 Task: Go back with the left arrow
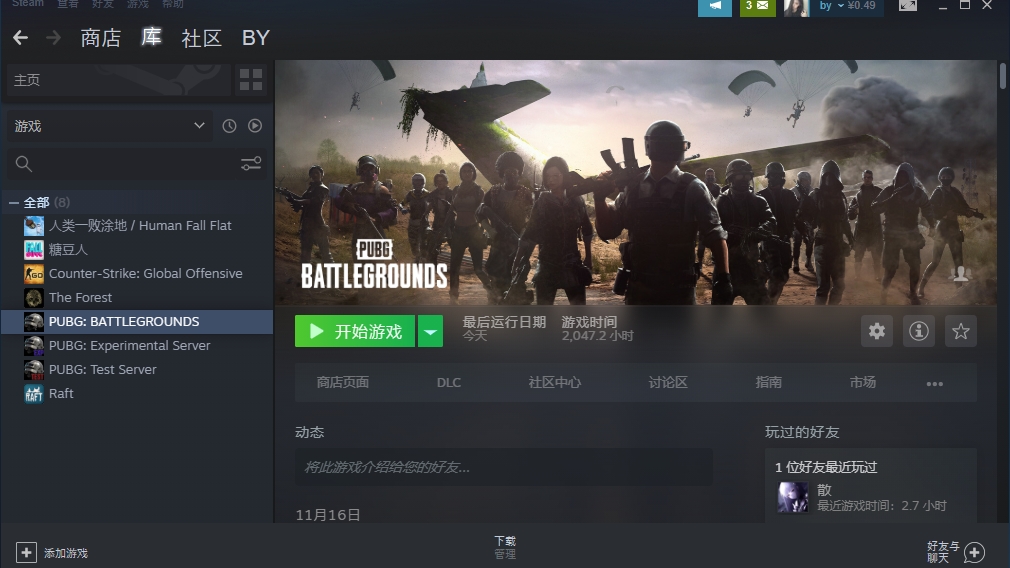pyautogui.click(x=21, y=38)
